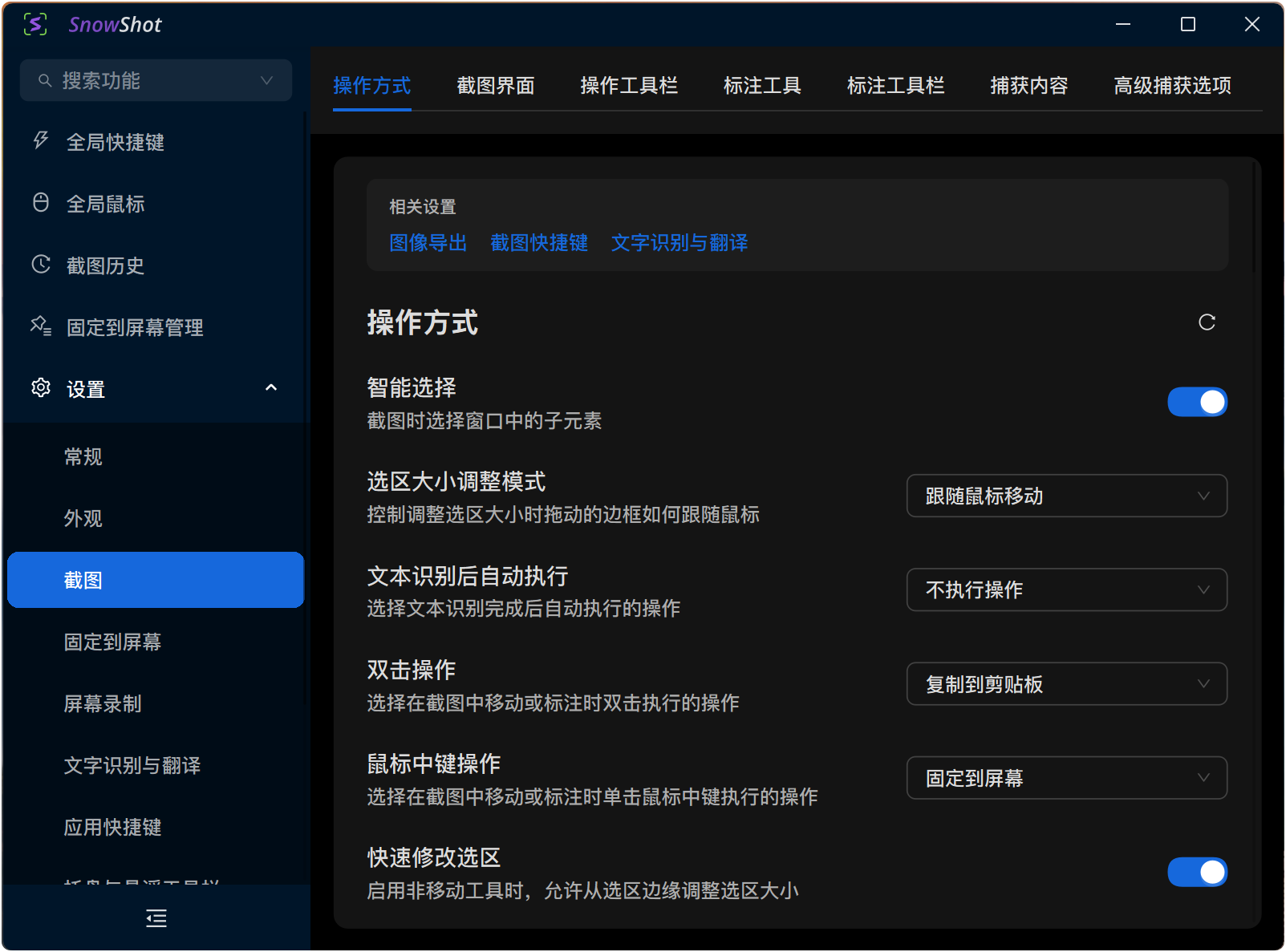Viewport: 1286px width, 952px height.
Task: Go to 固定到屏幕管理 page
Action: [x=156, y=327]
